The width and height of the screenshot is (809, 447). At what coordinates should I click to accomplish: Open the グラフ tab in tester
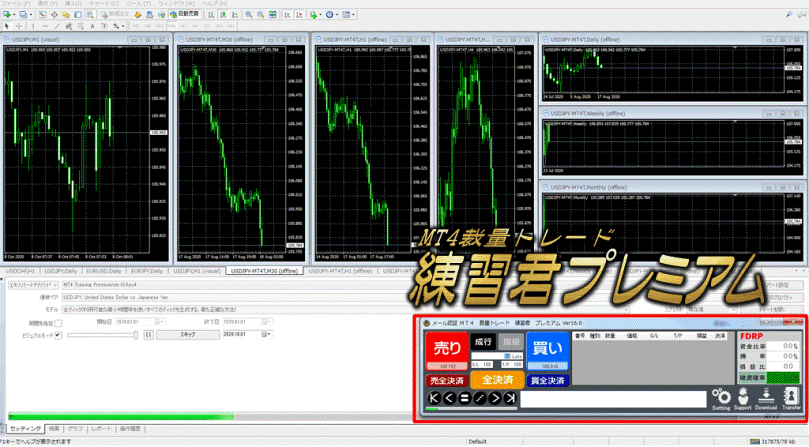pyautogui.click(x=76, y=427)
